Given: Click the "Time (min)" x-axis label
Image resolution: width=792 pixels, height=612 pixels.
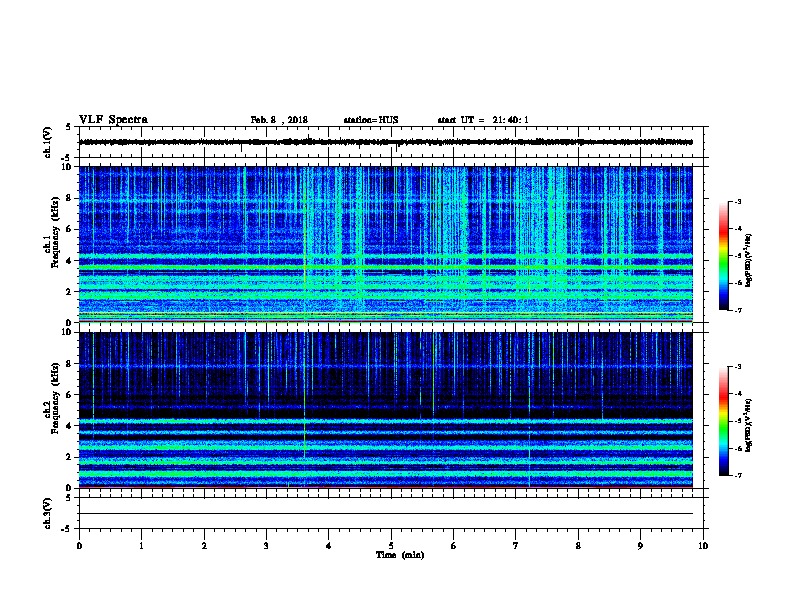Looking at the screenshot, I should (400, 555).
